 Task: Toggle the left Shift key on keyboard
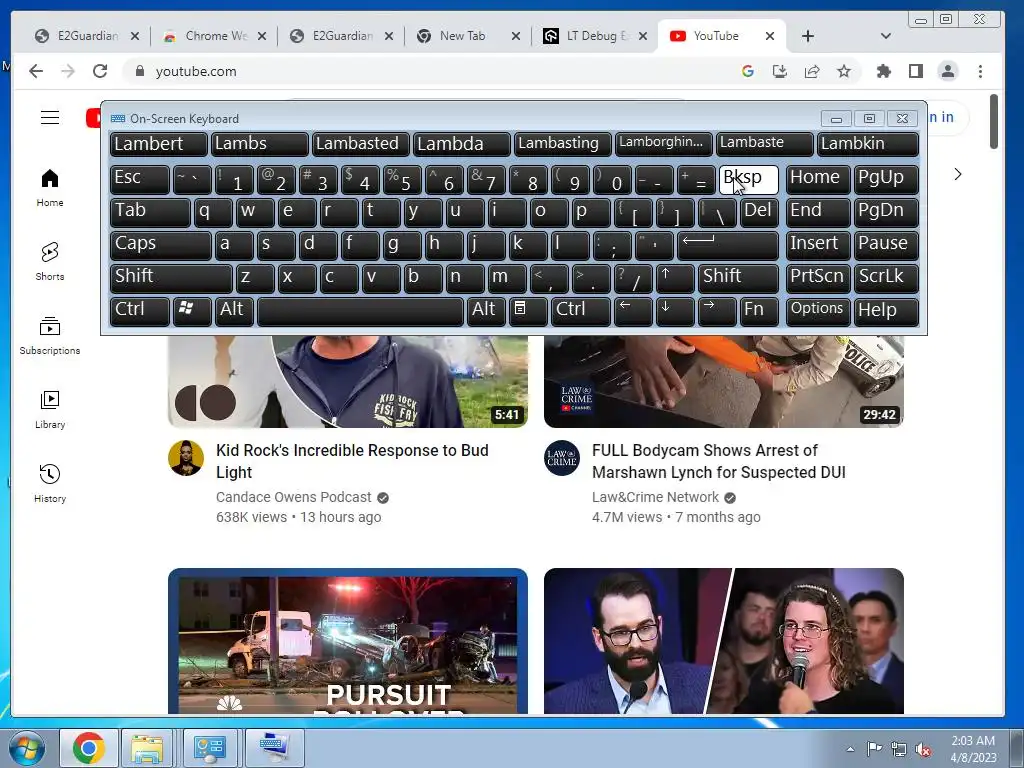pyautogui.click(x=171, y=278)
